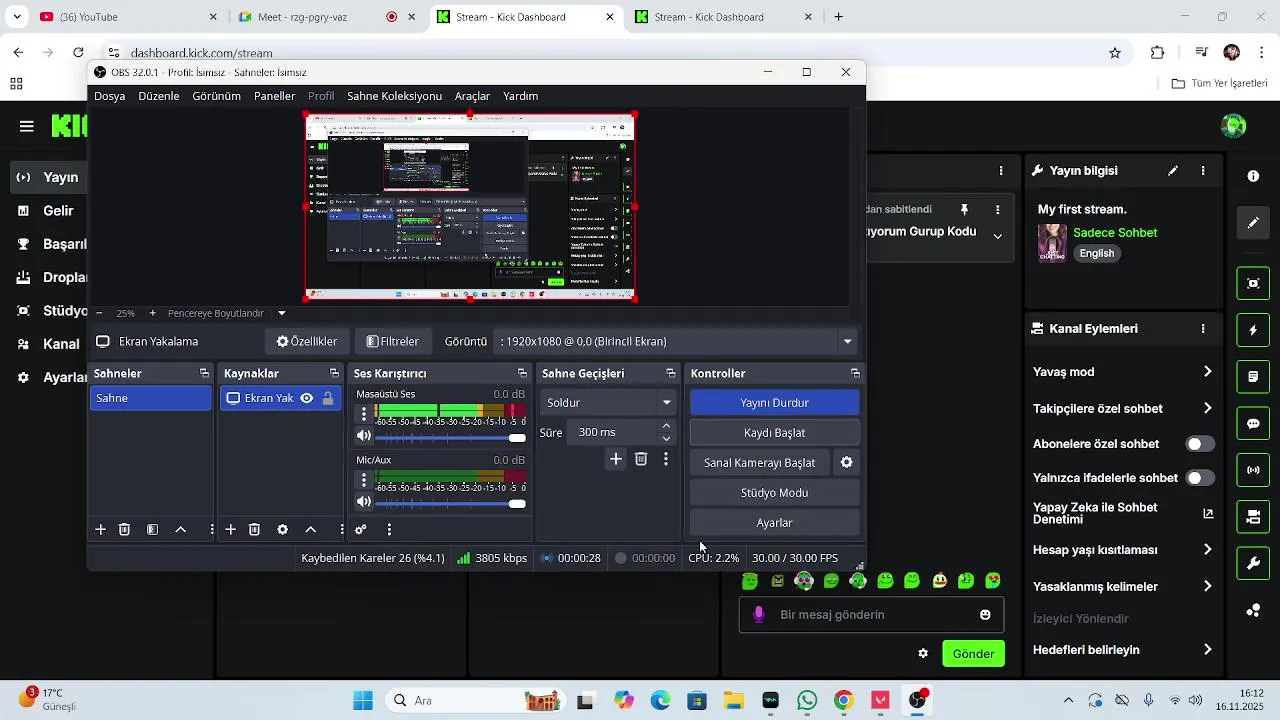Screen dimensions: 1280x720
Task: Open scene filters icon in Sahneler toolbar
Action: click(152, 530)
